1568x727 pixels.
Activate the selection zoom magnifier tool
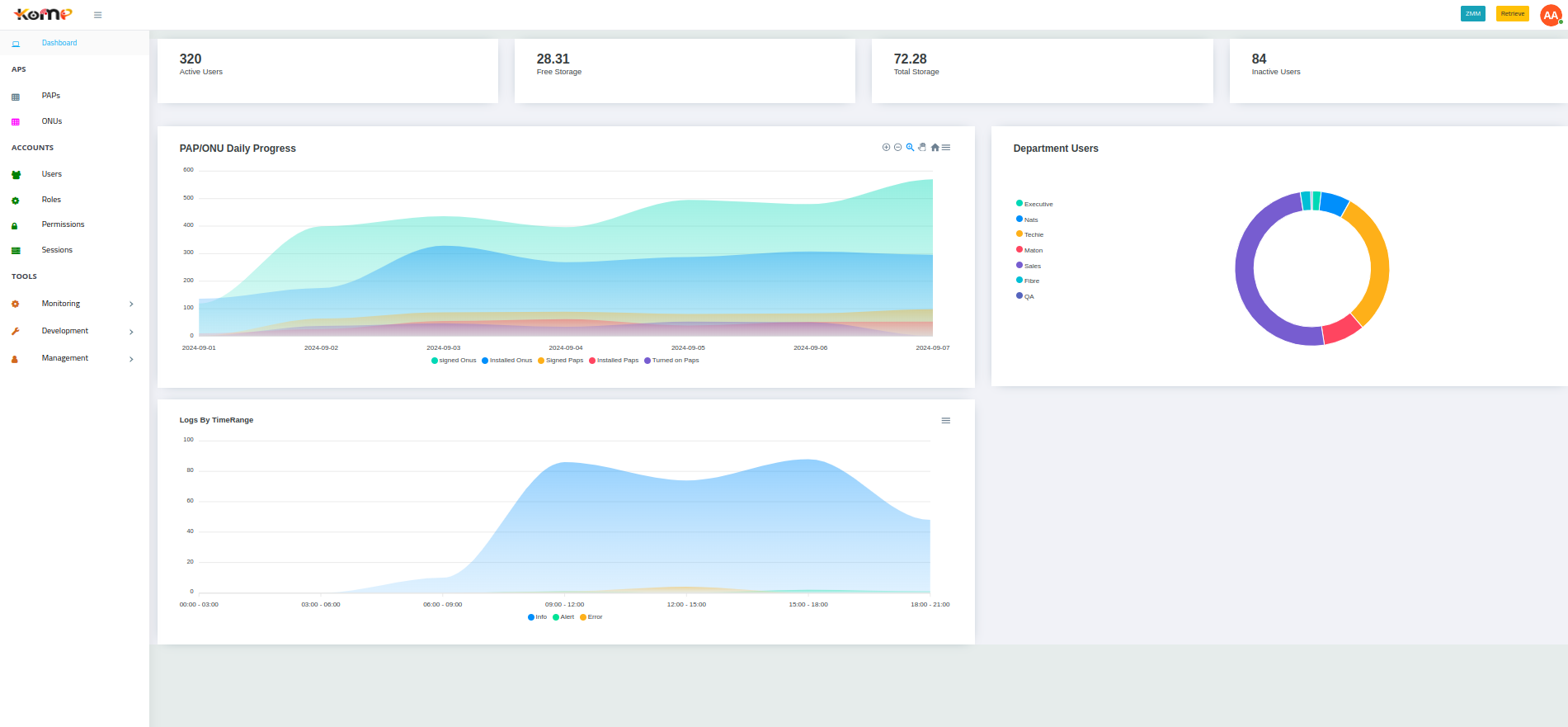point(910,148)
